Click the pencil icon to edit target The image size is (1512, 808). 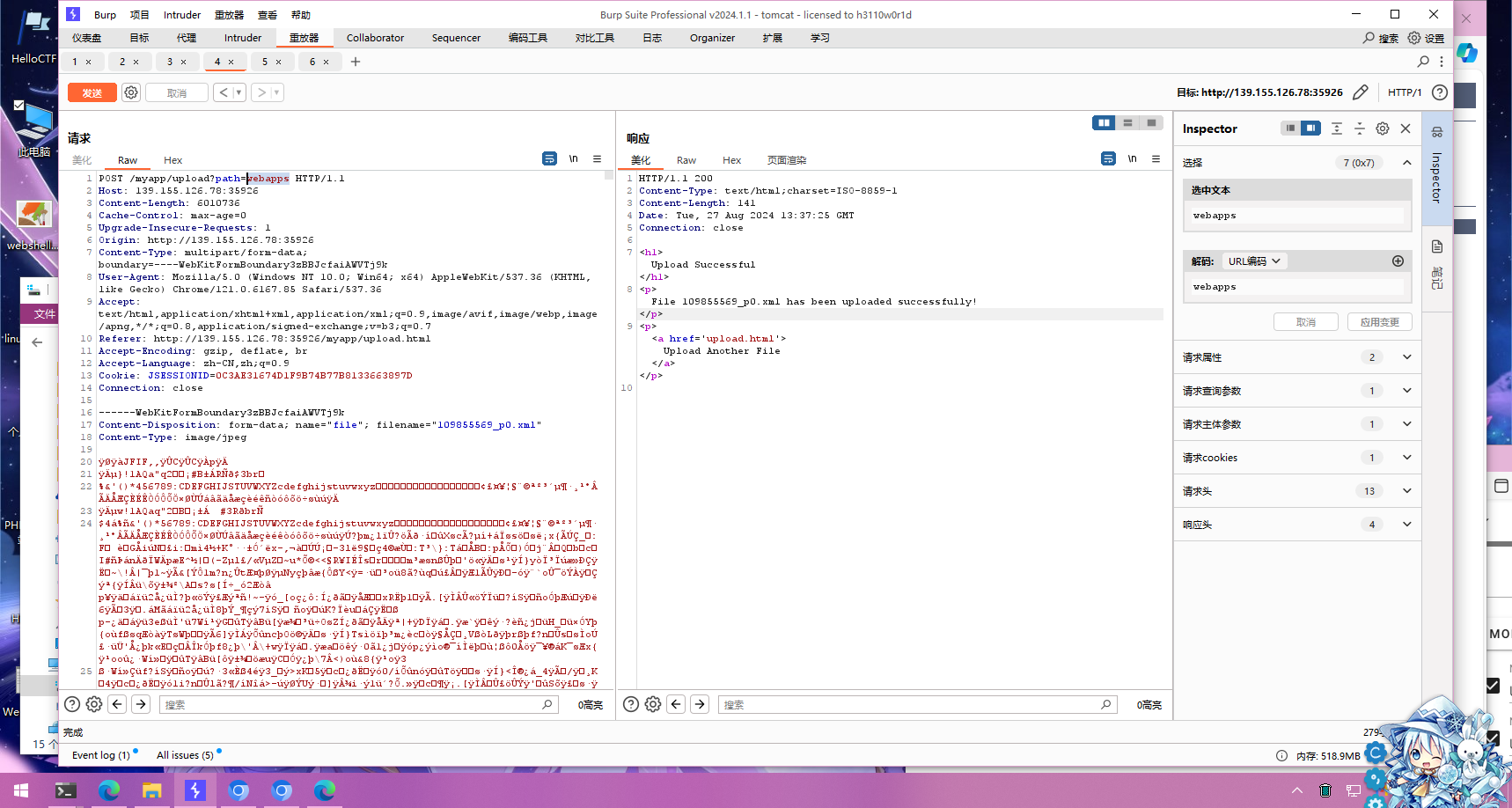pos(1360,92)
